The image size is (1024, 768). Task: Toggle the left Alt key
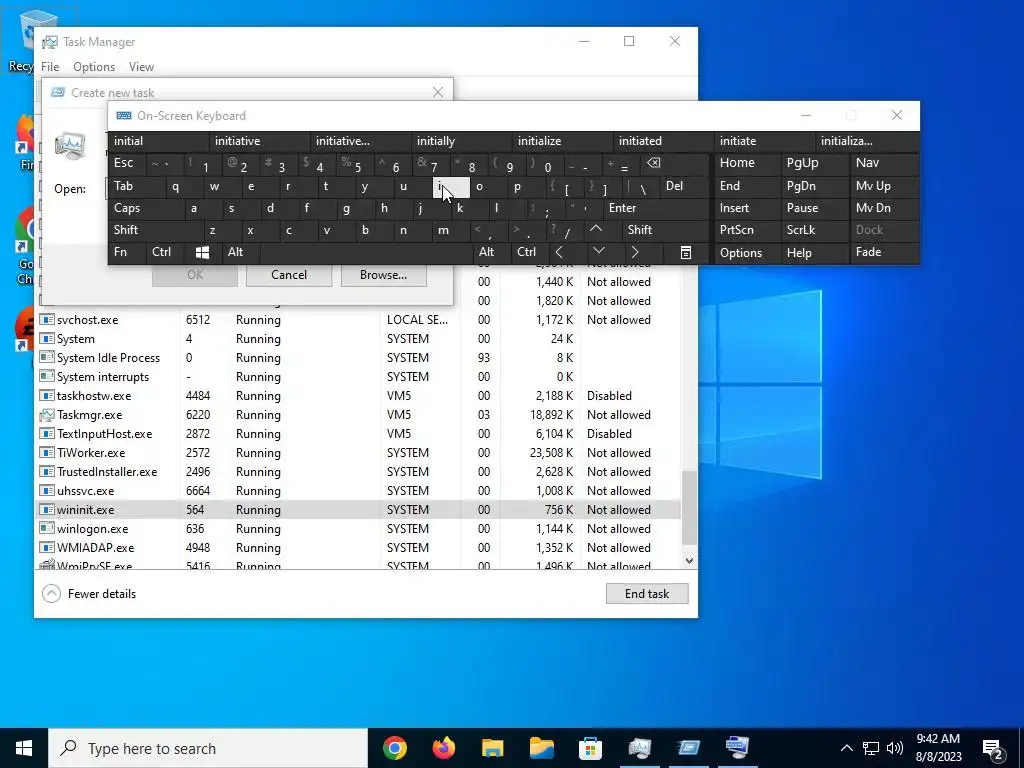tap(241, 253)
